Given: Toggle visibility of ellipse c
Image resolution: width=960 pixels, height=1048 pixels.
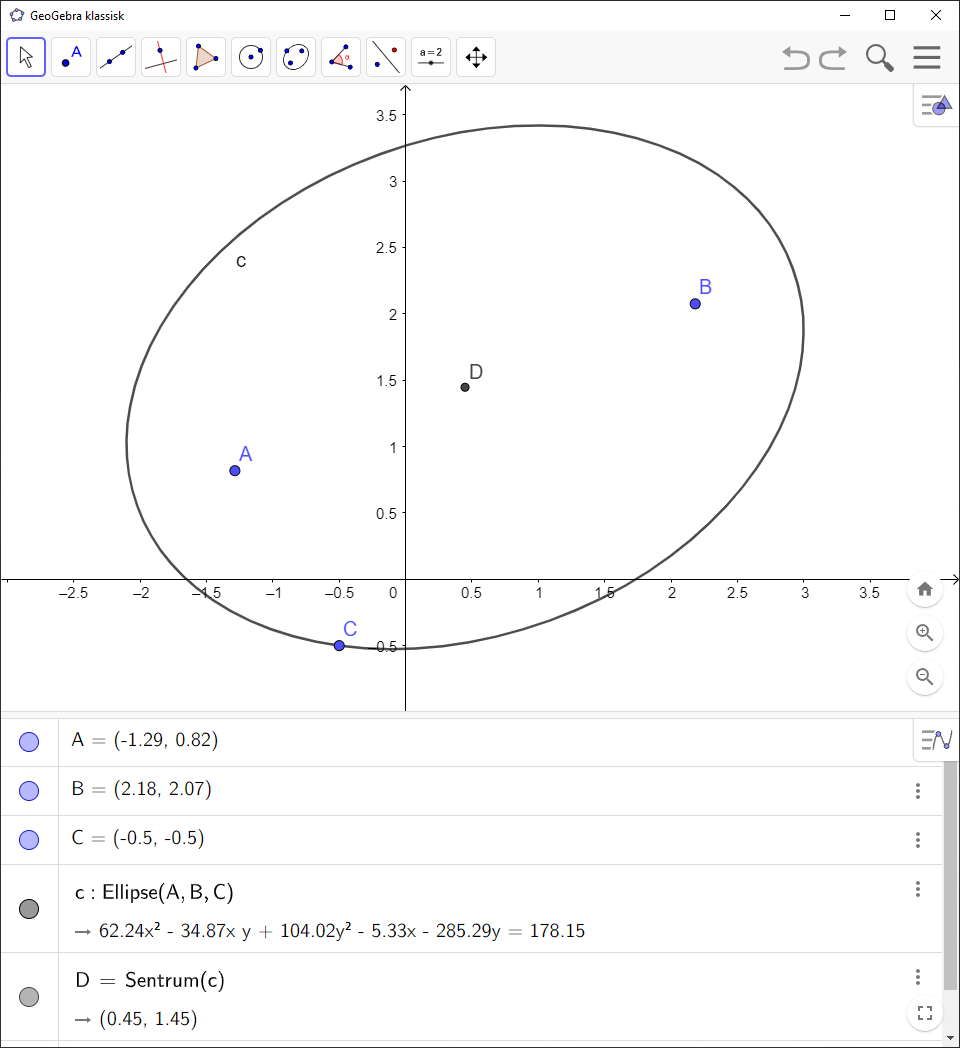Looking at the screenshot, I should pos(29,908).
